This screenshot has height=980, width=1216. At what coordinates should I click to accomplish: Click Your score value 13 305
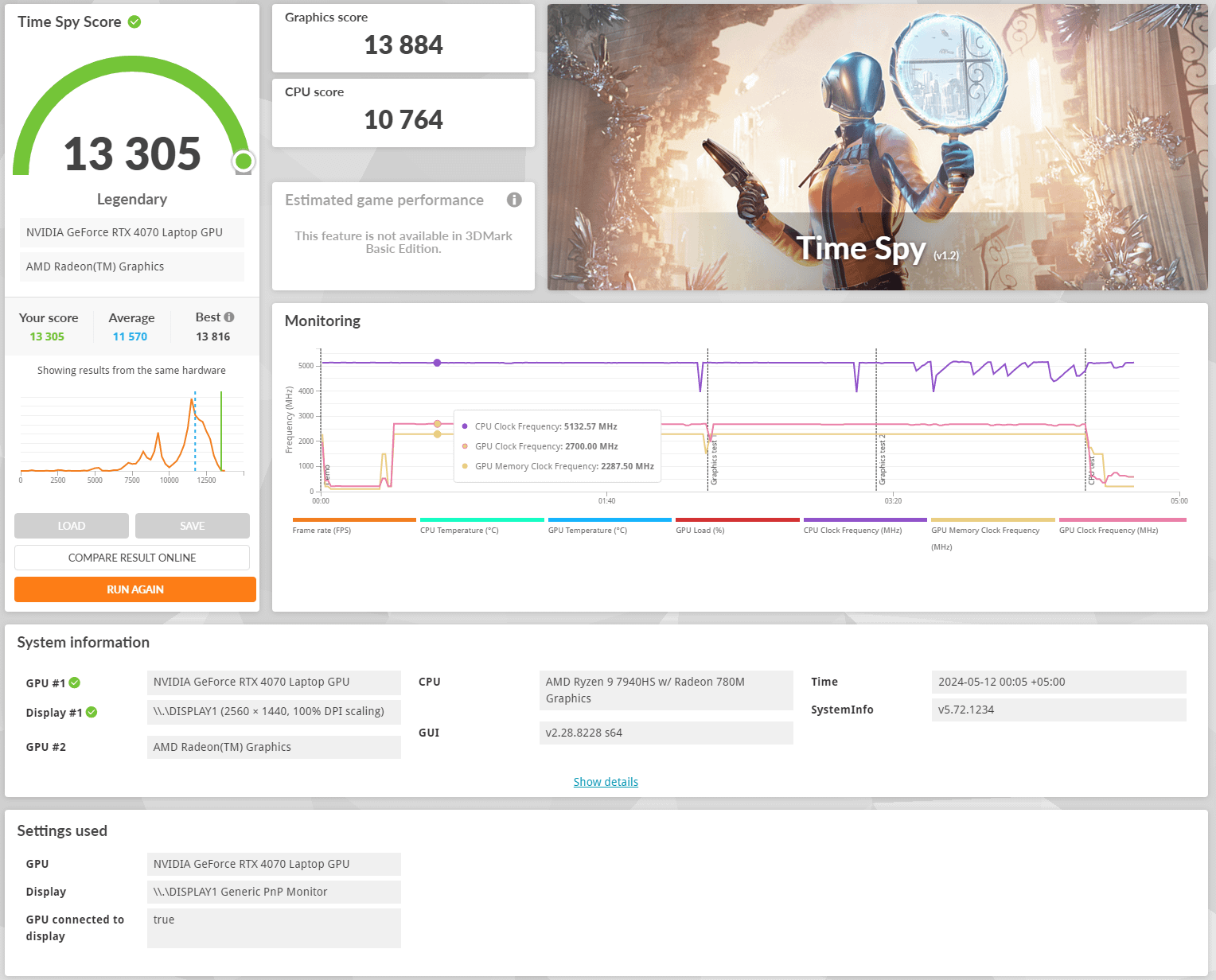coord(47,336)
